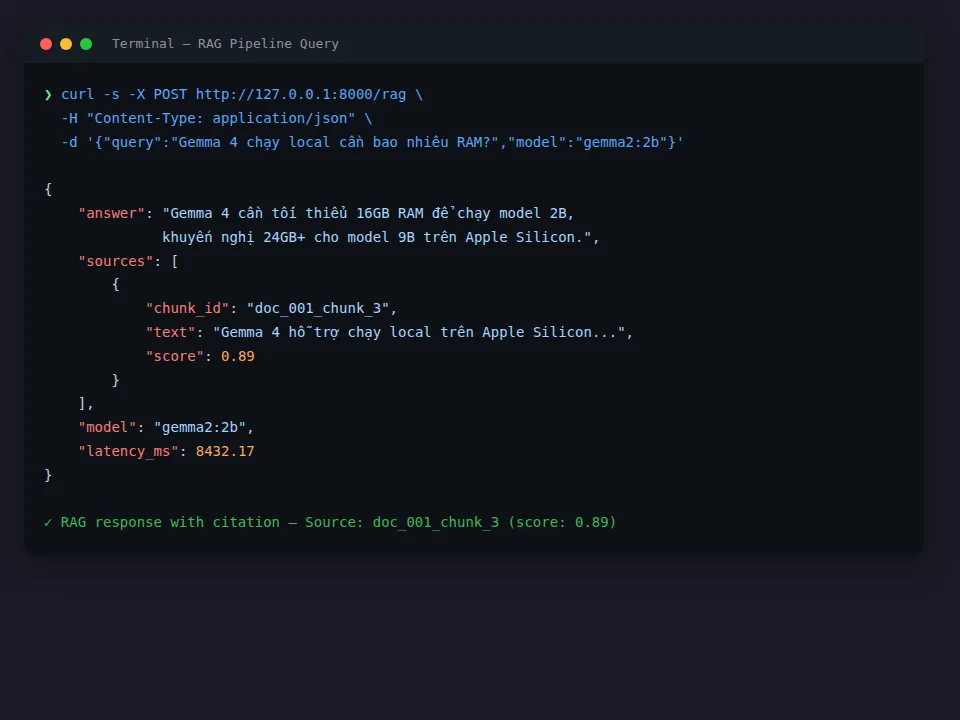Click the line 'khuyến nghị 24GB+ cho model 9B'

click(381, 237)
